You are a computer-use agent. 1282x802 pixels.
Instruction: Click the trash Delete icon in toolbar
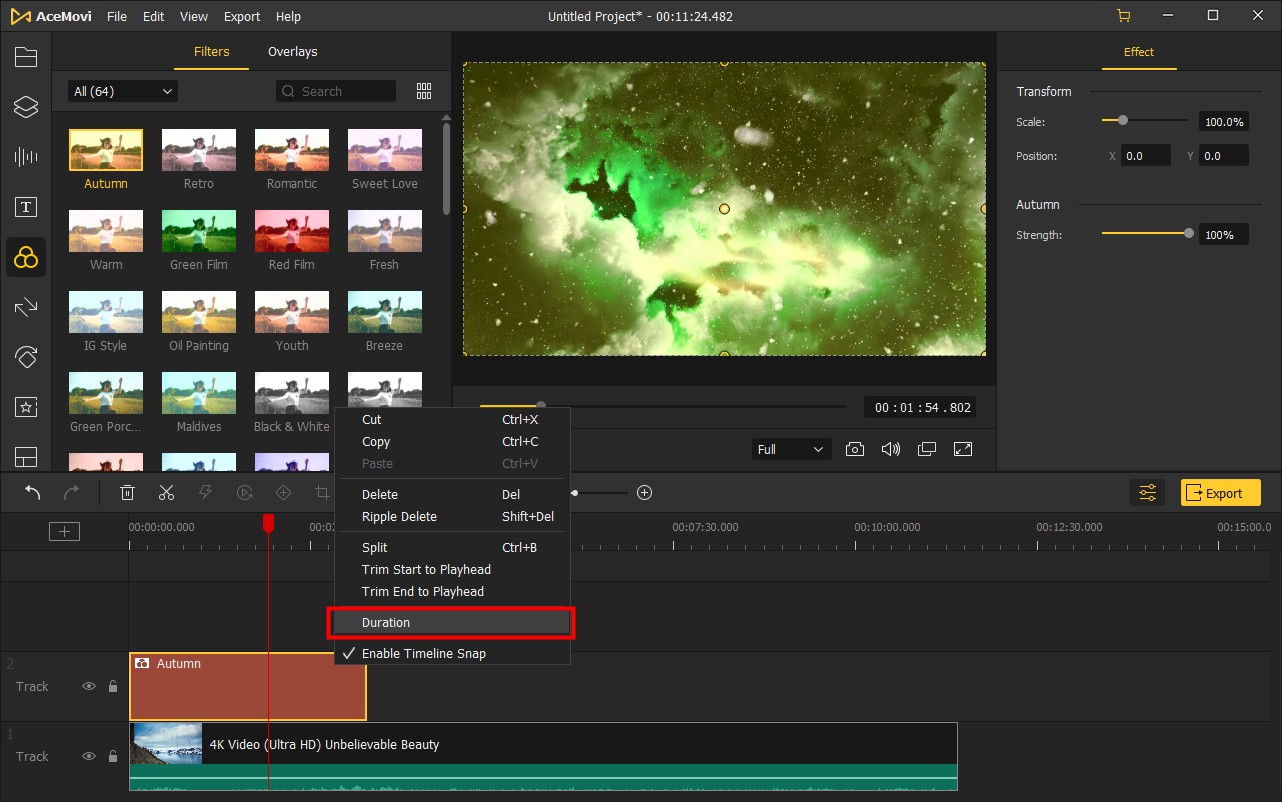[x=128, y=493]
